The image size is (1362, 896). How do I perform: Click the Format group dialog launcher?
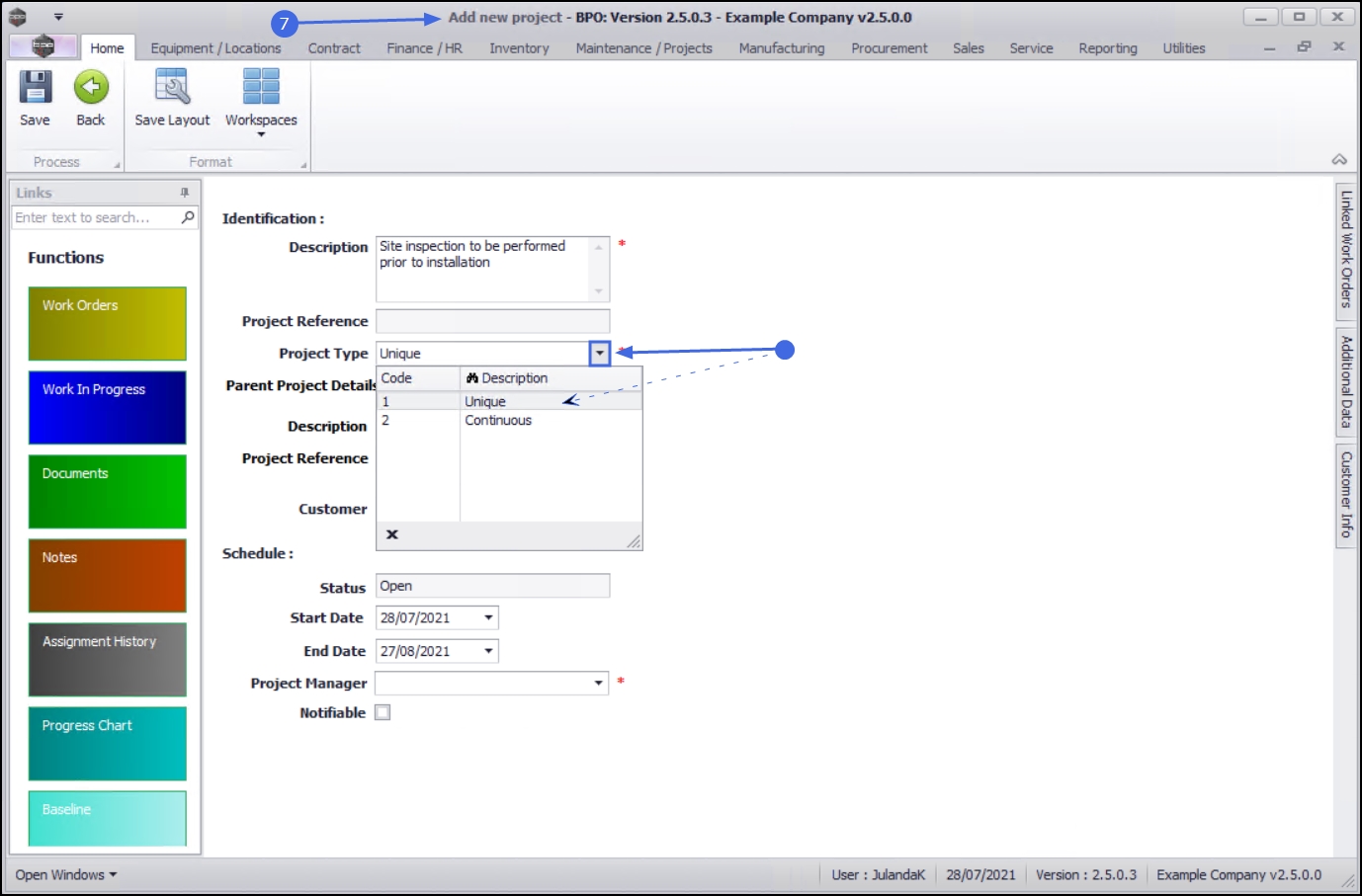pos(303,165)
